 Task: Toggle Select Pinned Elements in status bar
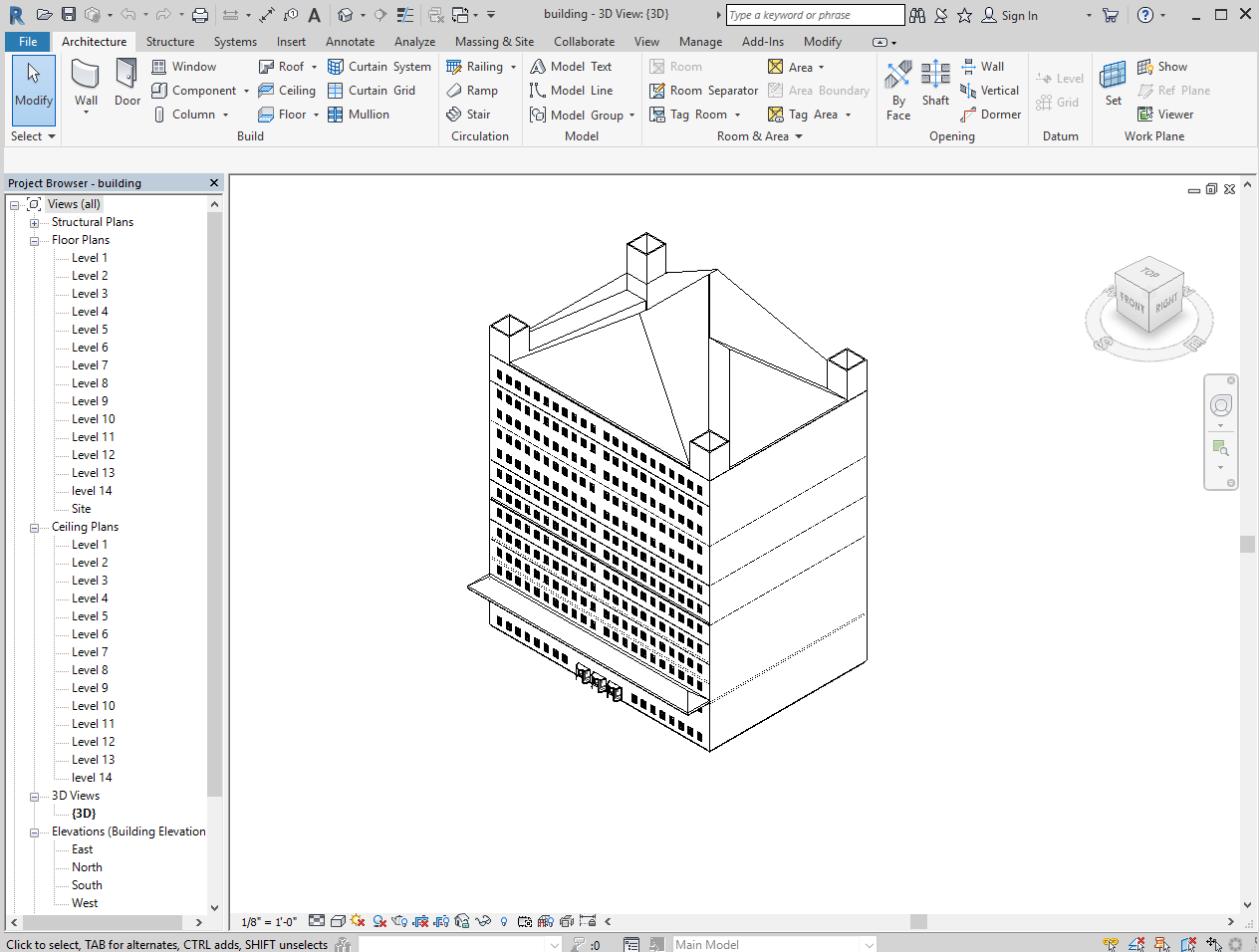pos(1162,943)
